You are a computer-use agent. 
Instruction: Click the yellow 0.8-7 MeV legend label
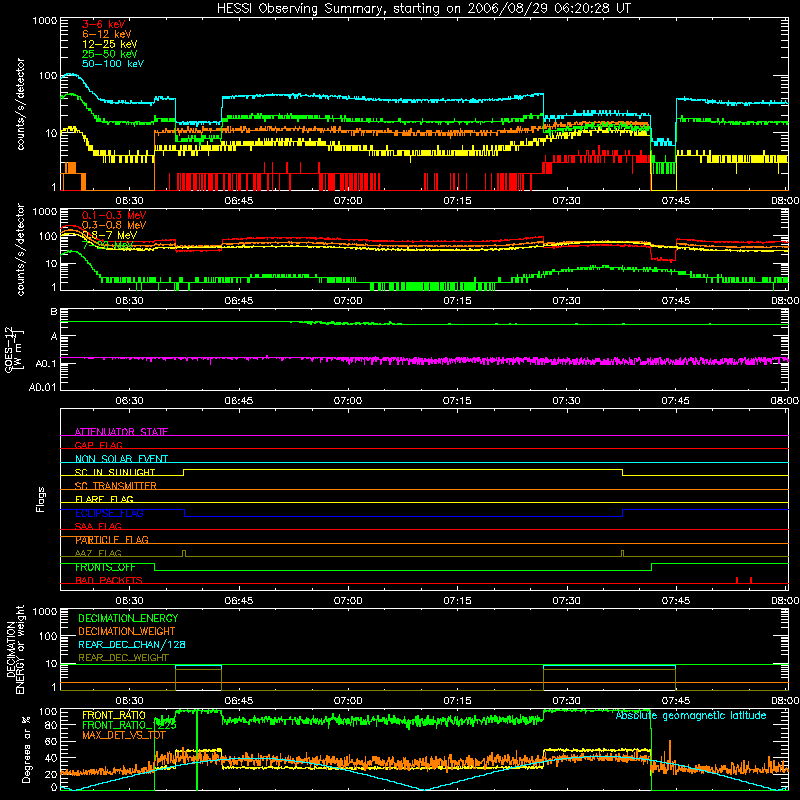pos(109,235)
